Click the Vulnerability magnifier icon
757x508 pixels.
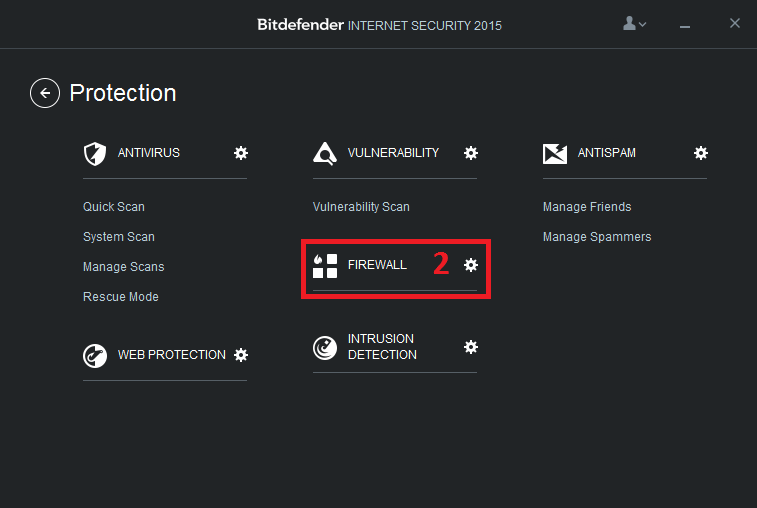pos(325,154)
